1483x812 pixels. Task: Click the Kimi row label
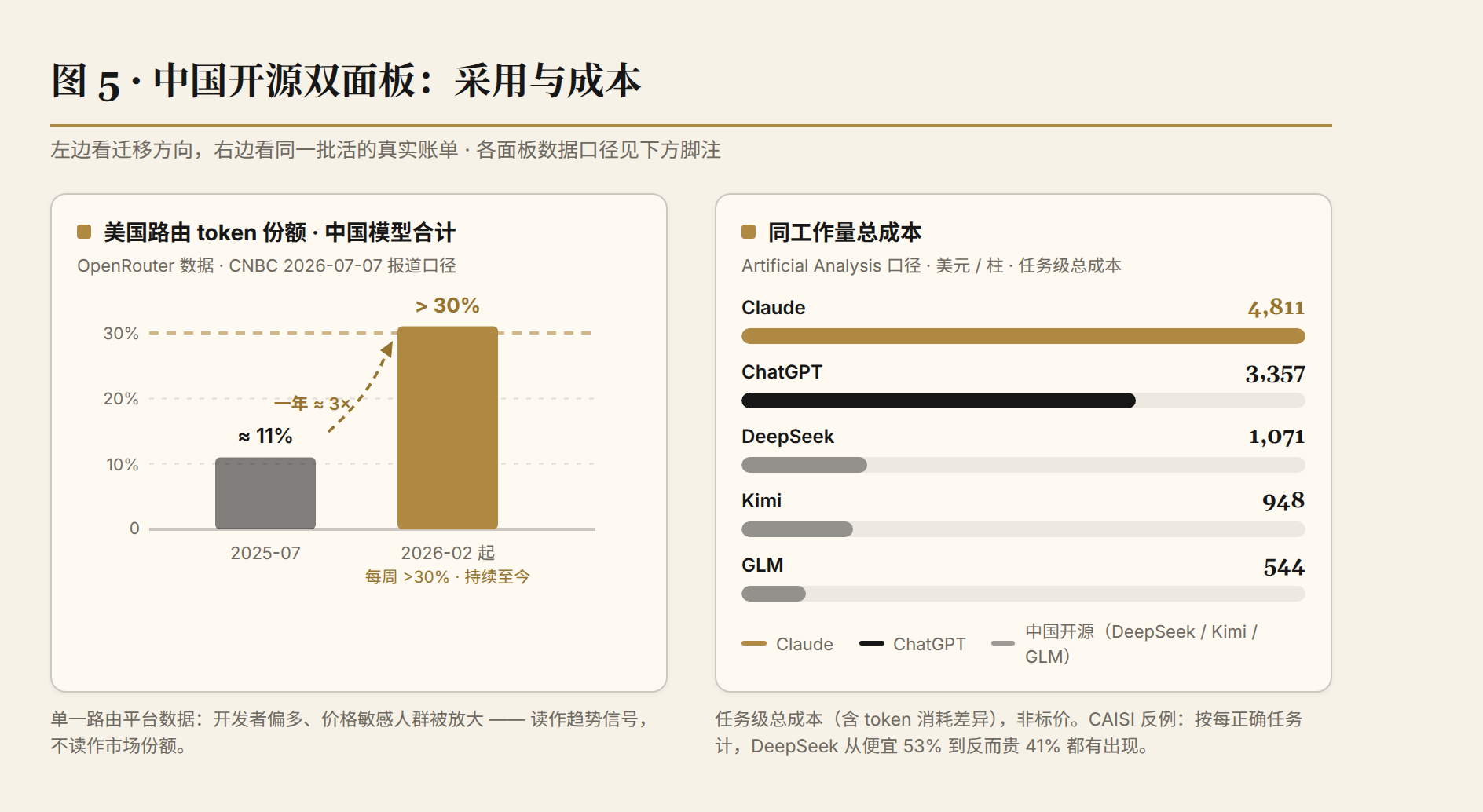click(761, 500)
